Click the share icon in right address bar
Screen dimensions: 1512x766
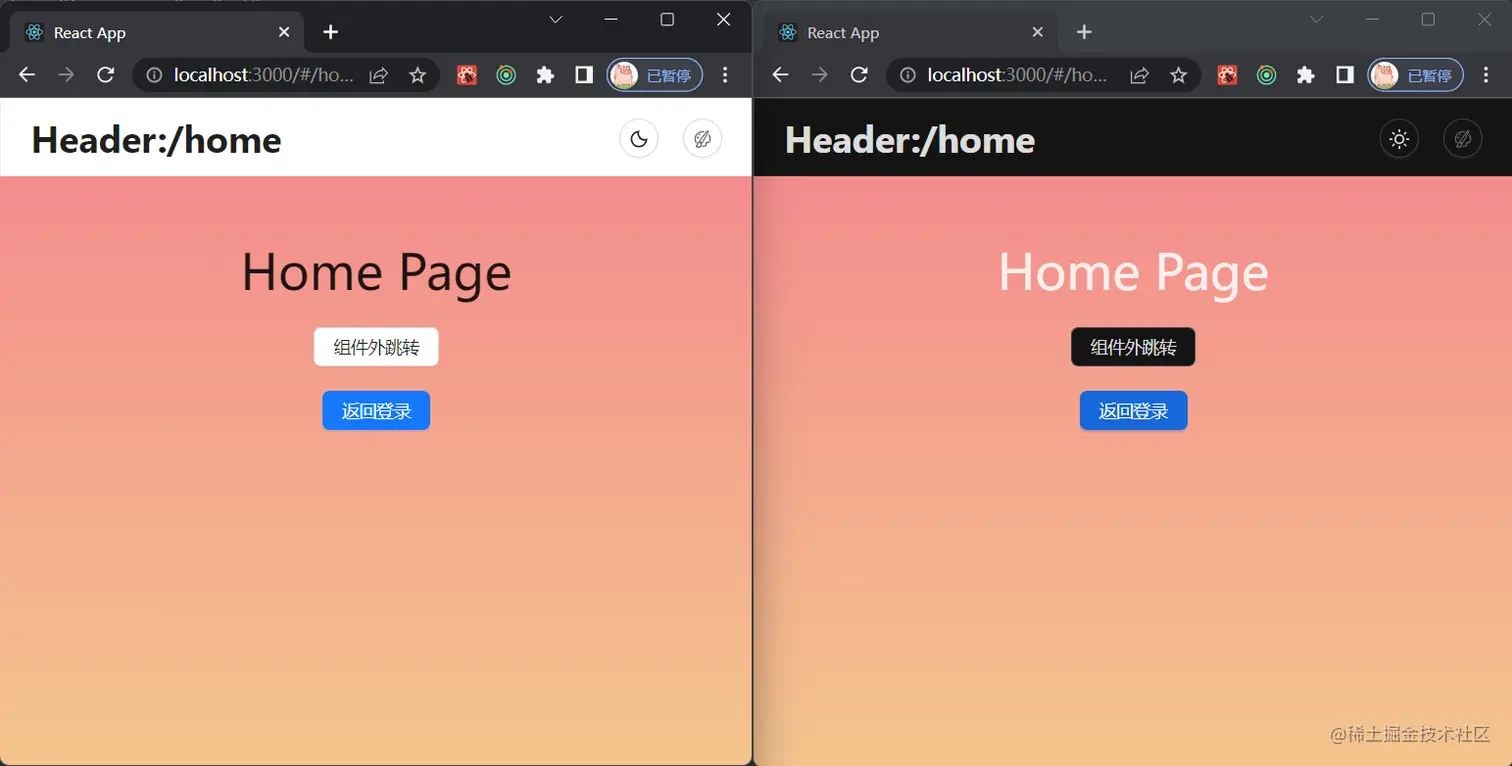click(1139, 75)
